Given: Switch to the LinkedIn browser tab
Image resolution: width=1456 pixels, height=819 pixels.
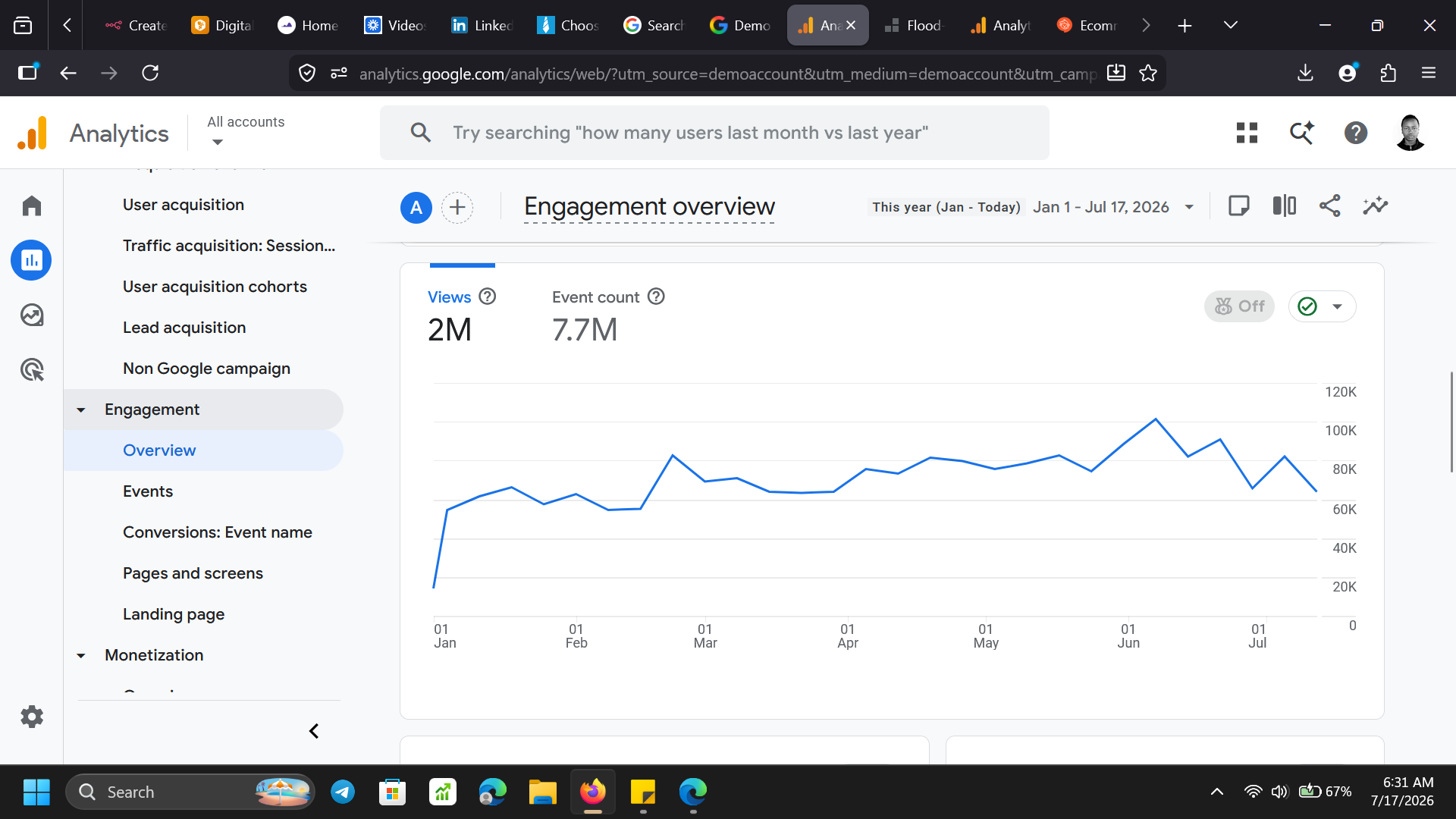Looking at the screenshot, I should pos(482,25).
